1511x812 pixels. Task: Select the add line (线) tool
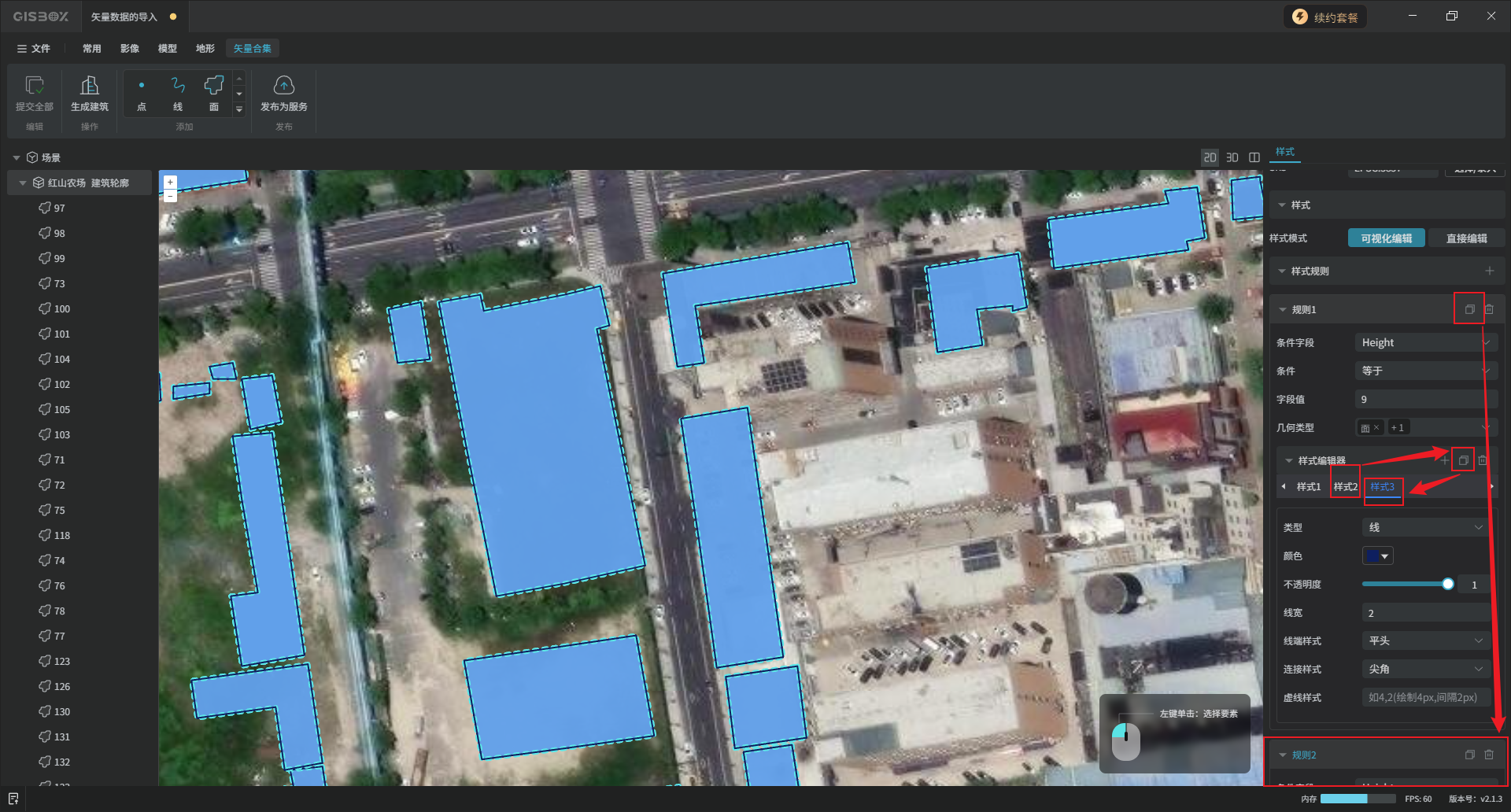click(178, 93)
